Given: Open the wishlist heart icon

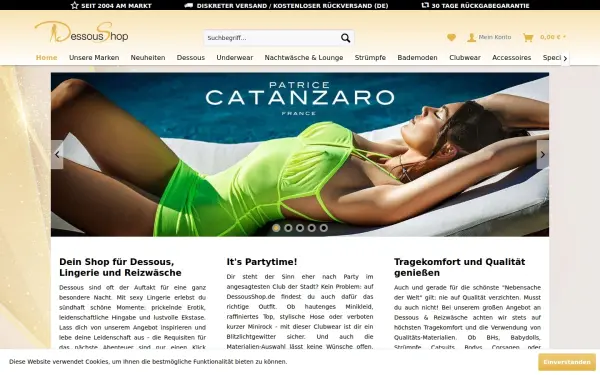Looking at the screenshot, I should (452, 38).
